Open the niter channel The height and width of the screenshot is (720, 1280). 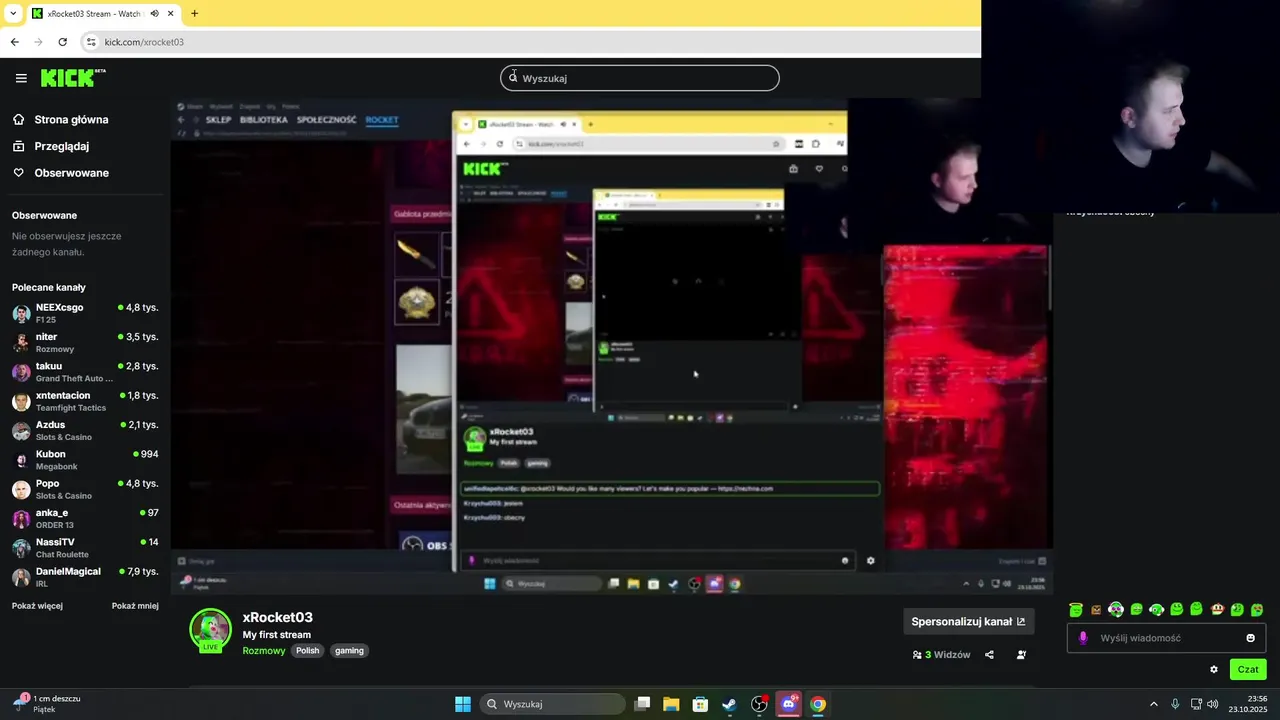[85, 343]
